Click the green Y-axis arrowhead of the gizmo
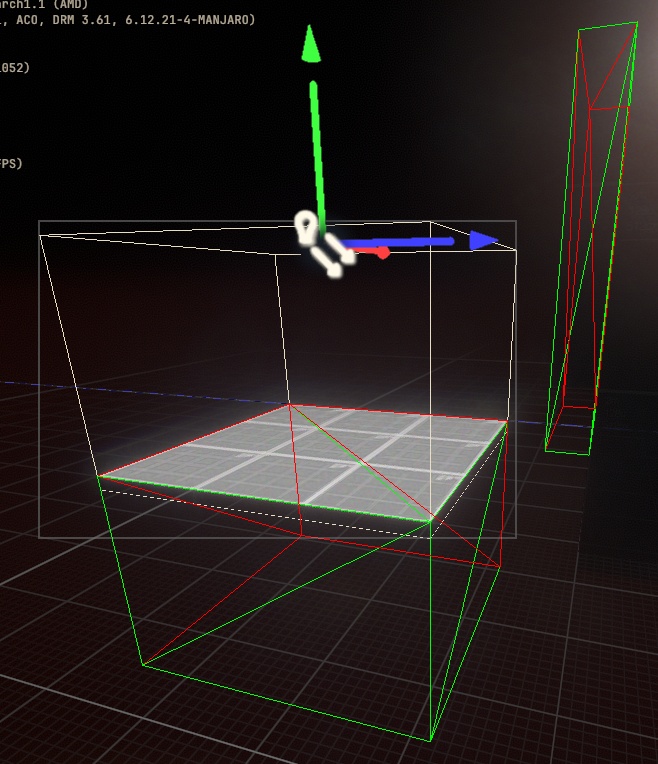Viewport: 658px width, 764px height. click(x=311, y=44)
